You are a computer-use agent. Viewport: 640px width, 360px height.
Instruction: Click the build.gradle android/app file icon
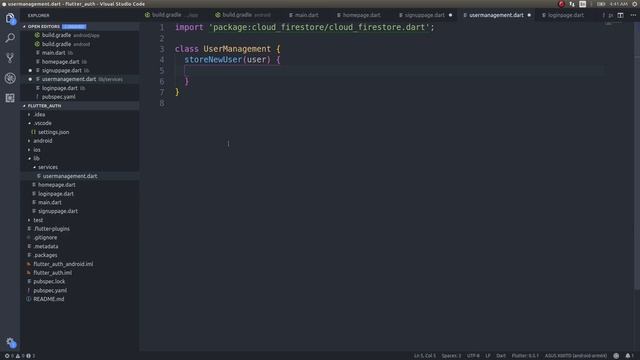point(37,35)
